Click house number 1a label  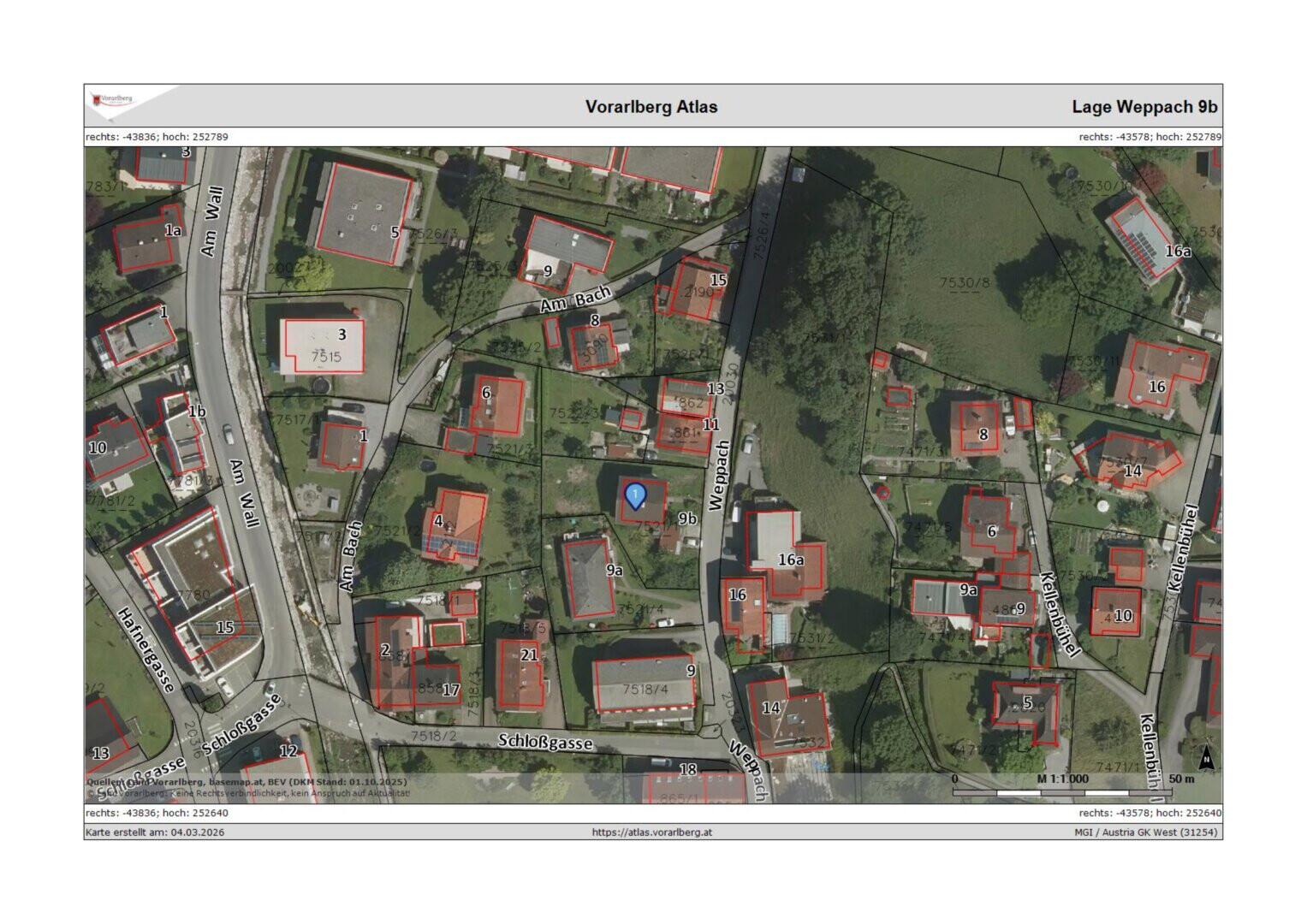(173, 230)
